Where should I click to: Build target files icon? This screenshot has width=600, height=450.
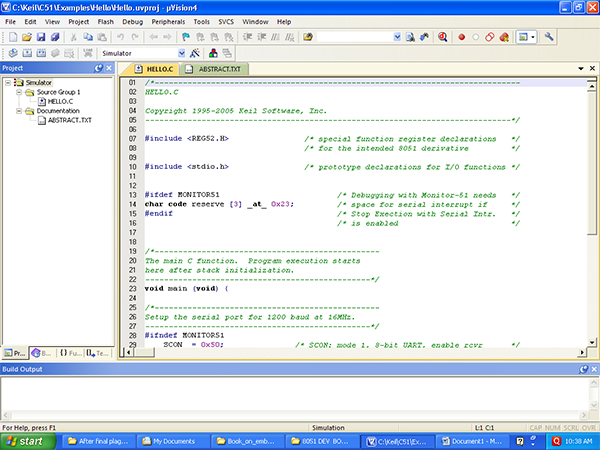(27, 53)
